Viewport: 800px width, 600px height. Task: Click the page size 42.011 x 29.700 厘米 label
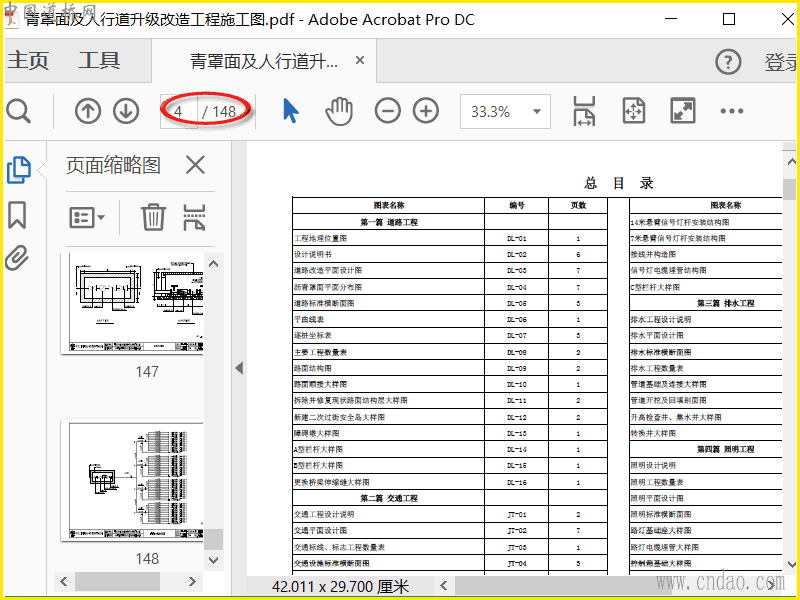click(340, 586)
